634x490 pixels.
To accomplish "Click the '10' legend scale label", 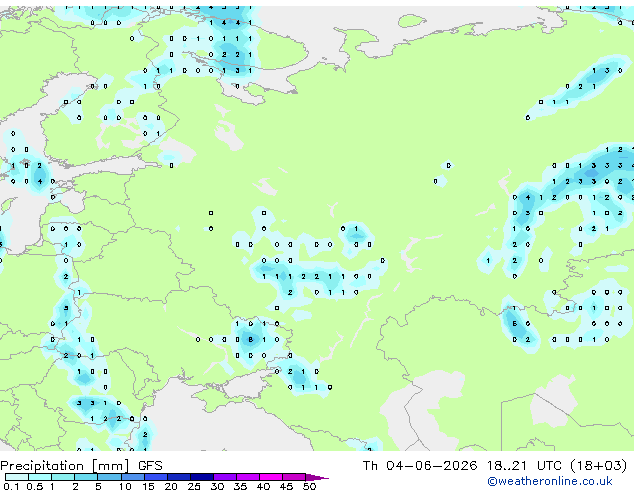I will click(x=125, y=486).
